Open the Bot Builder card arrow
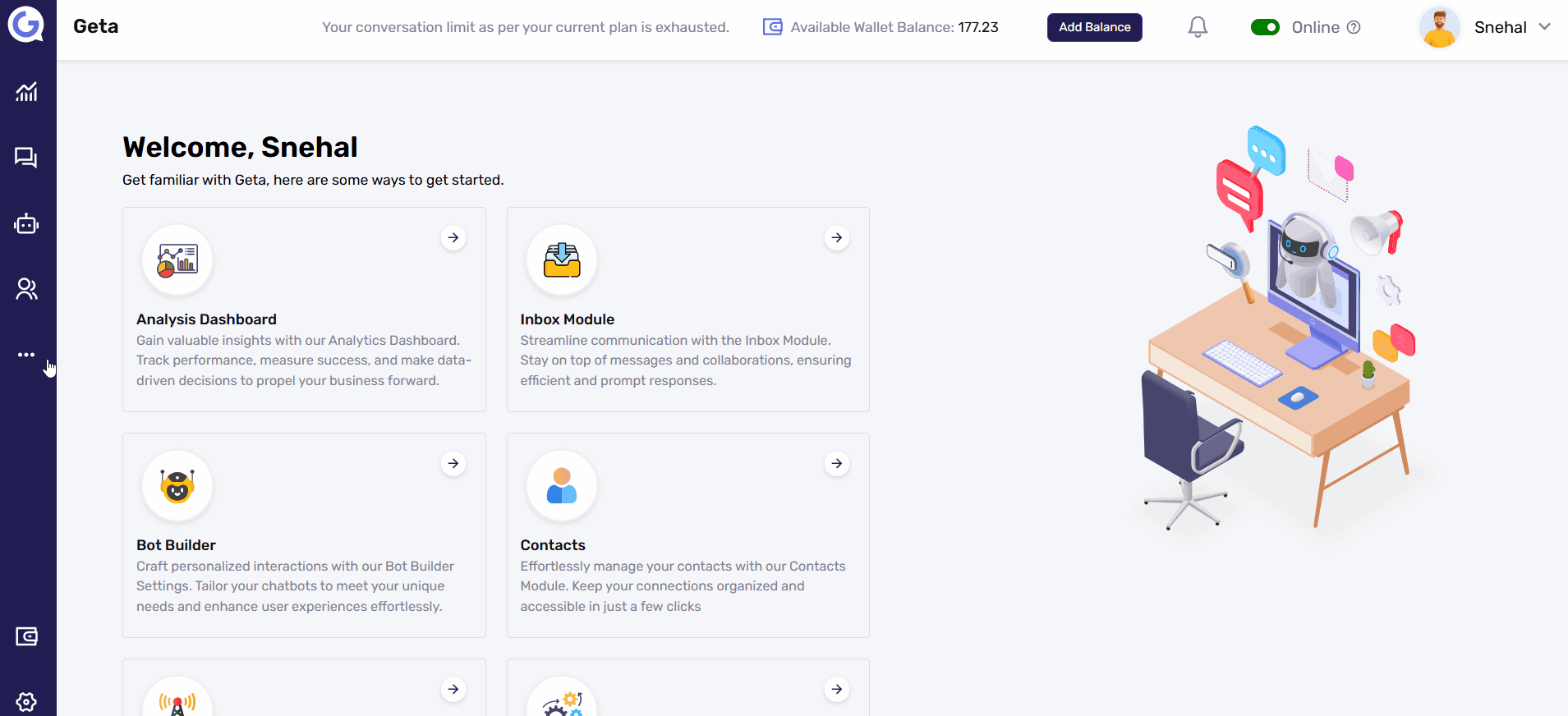This screenshot has width=1568, height=716. pyautogui.click(x=453, y=464)
